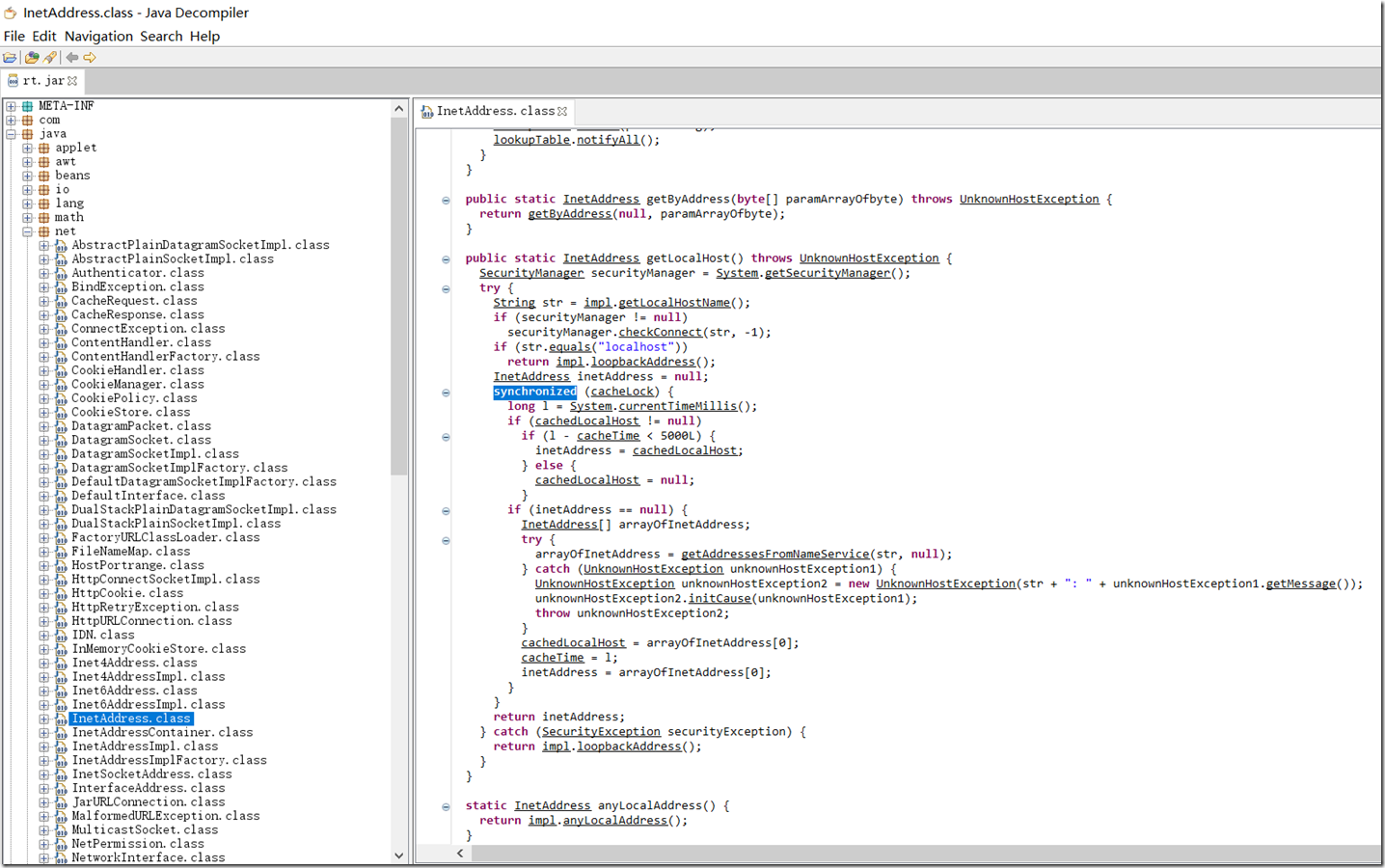Click the highlighted synchronized keyword

click(535, 392)
